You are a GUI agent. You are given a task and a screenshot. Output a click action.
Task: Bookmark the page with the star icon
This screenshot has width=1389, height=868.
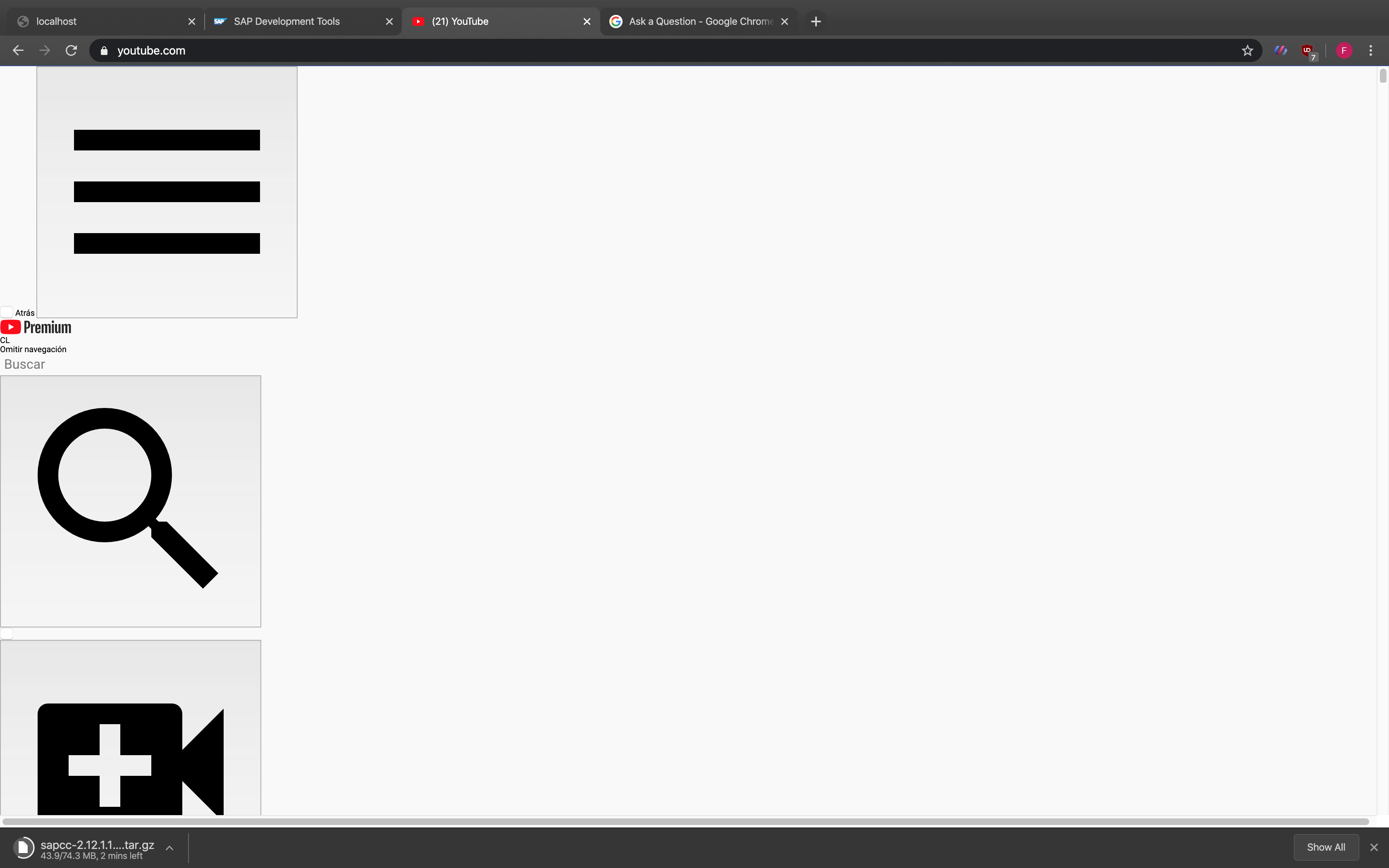coord(1247,50)
